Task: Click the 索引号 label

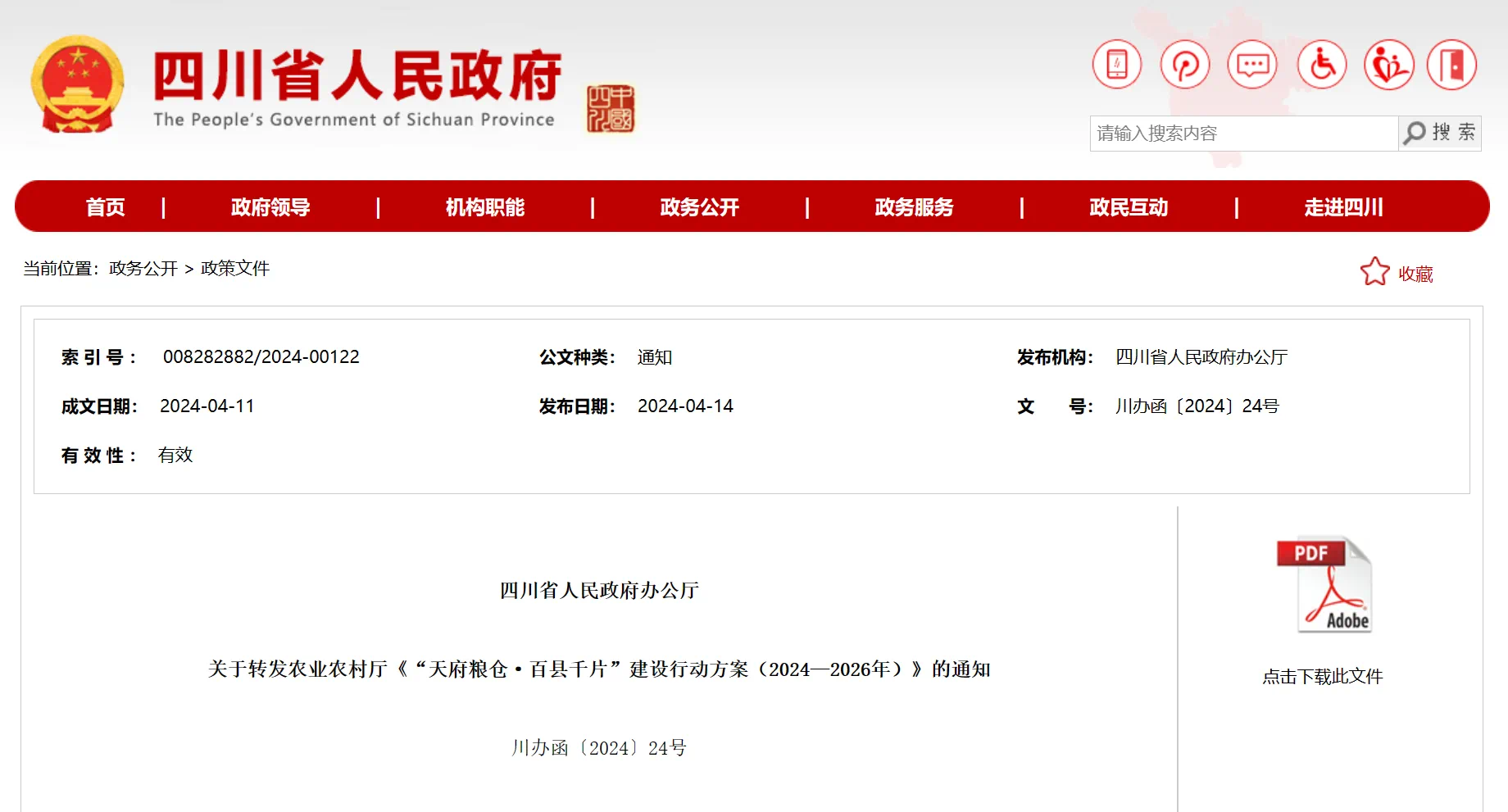Action: click(x=98, y=357)
